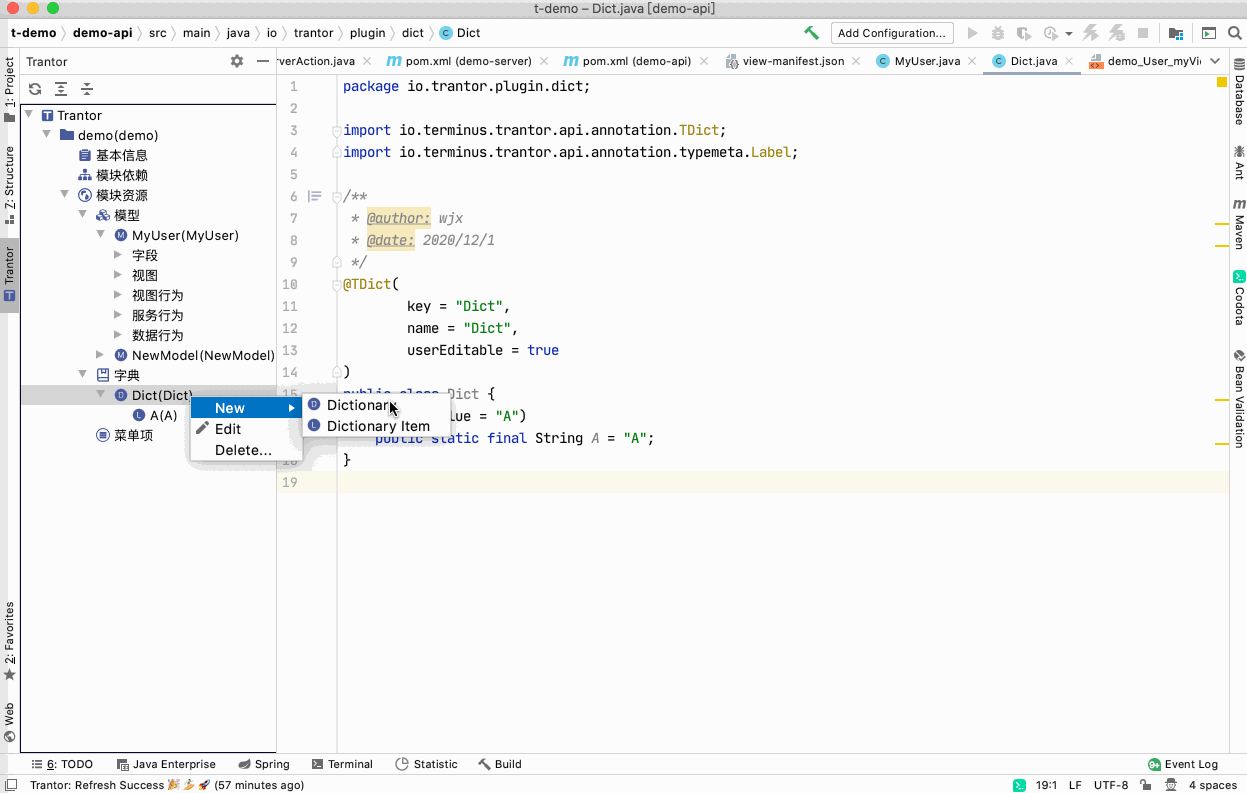Expand the NewModel(NewModel) tree node
Viewport: 1247px width, 793px height.
pyautogui.click(x=100, y=355)
